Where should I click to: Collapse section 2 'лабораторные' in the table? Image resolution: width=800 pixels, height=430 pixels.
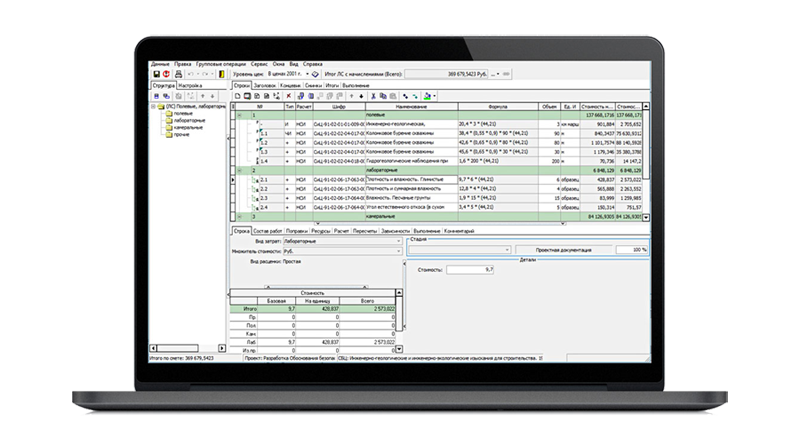tap(239, 170)
